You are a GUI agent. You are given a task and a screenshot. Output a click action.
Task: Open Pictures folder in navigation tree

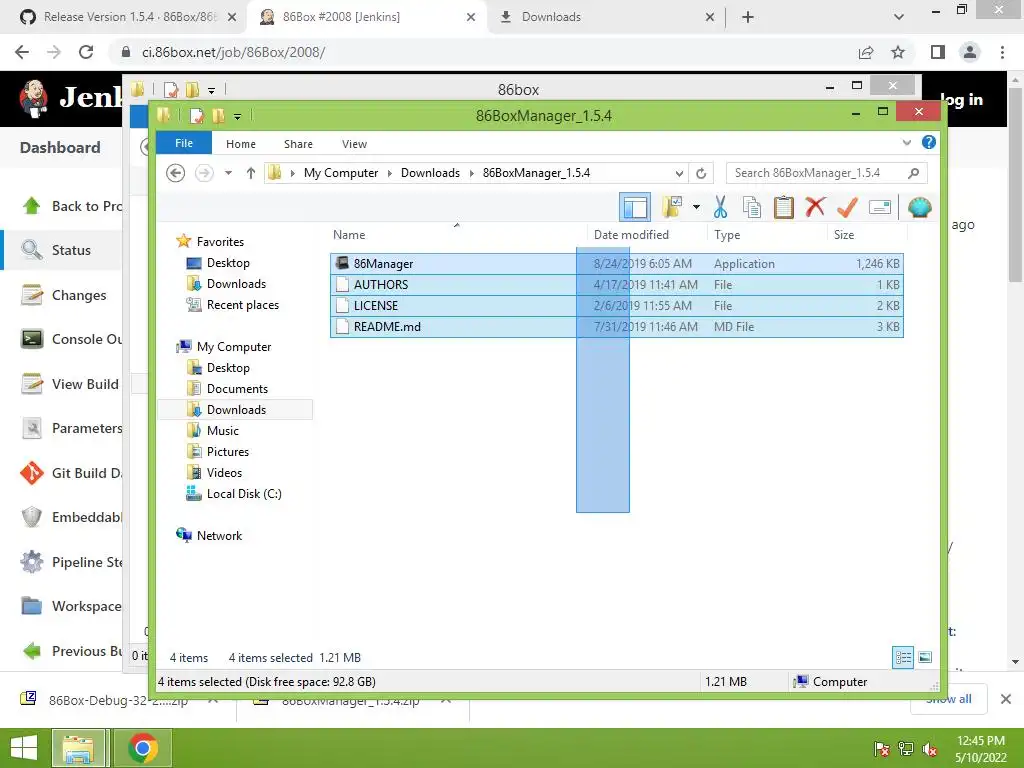(x=227, y=451)
